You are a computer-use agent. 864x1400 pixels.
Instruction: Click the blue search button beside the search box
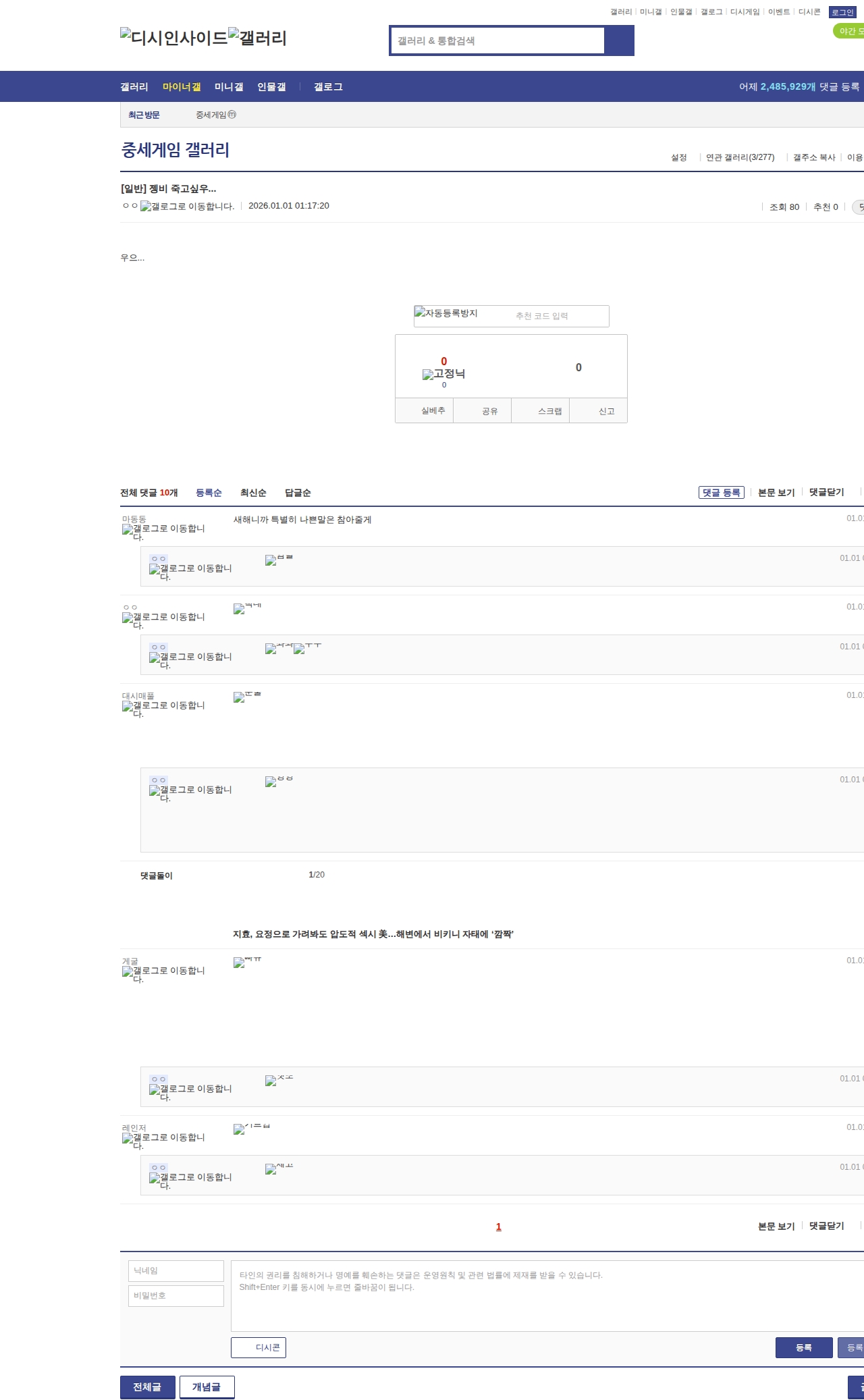[x=619, y=41]
